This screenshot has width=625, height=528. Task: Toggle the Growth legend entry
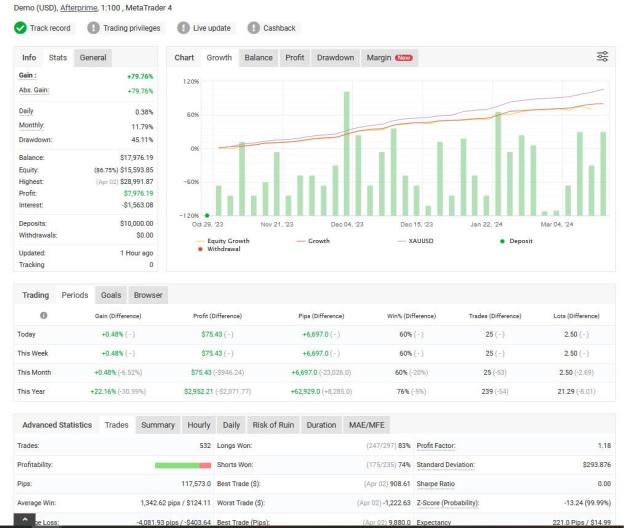click(x=313, y=241)
